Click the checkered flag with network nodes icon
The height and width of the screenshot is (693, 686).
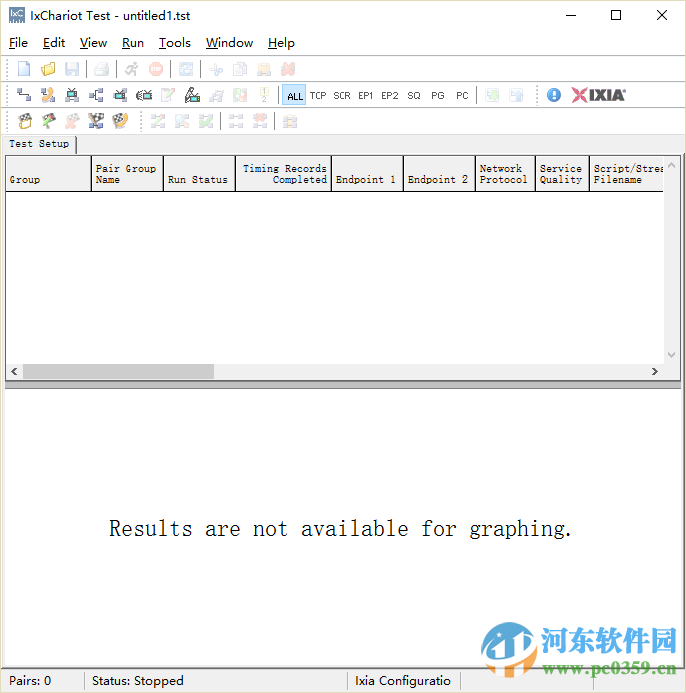point(96,121)
